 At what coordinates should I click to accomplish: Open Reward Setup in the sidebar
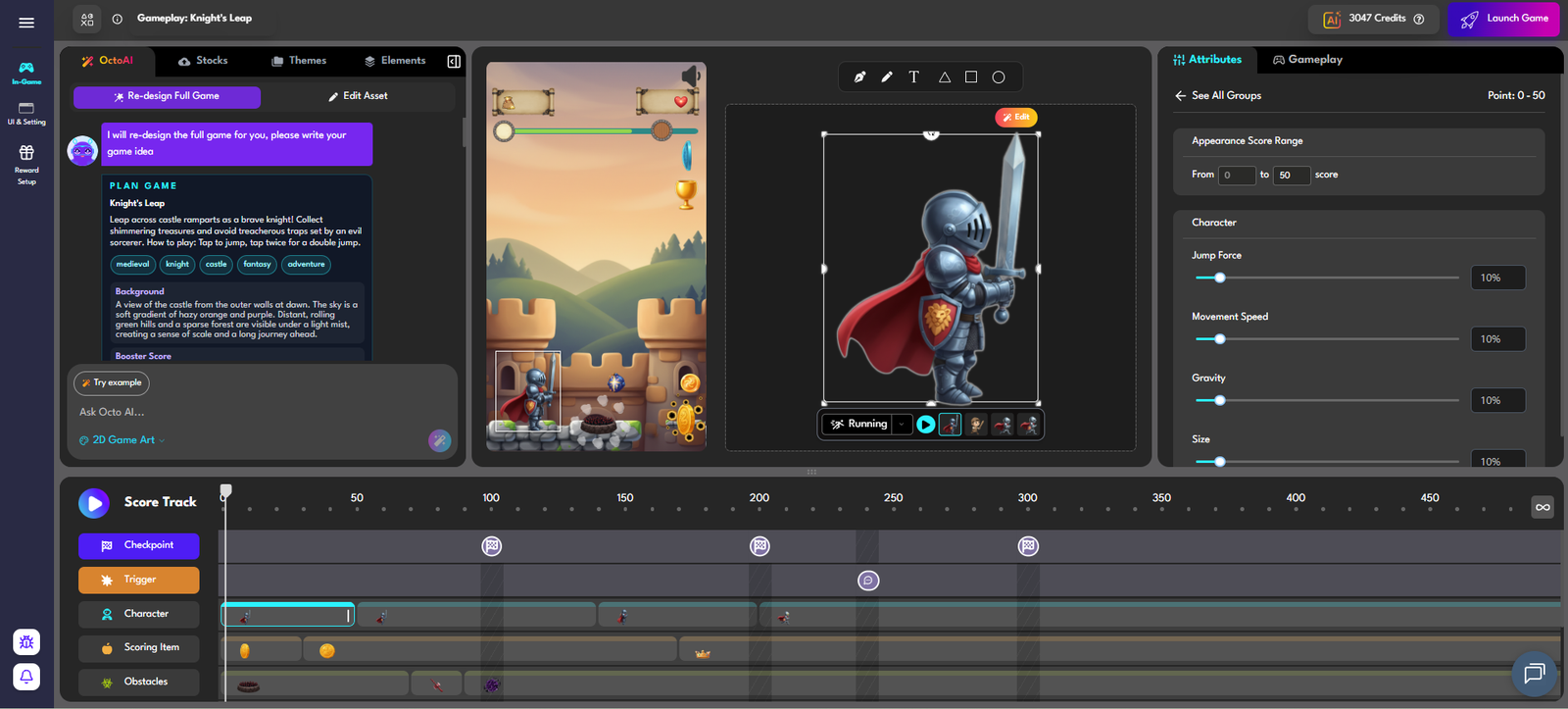(x=26, y=163)
